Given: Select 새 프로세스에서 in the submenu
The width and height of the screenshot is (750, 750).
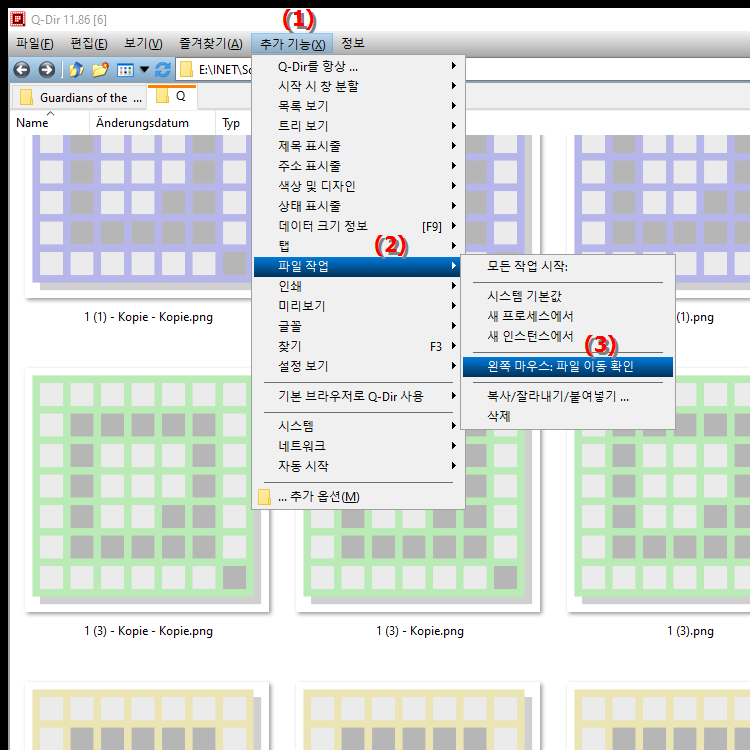Looking at the screenshot, I should (568, 317).
